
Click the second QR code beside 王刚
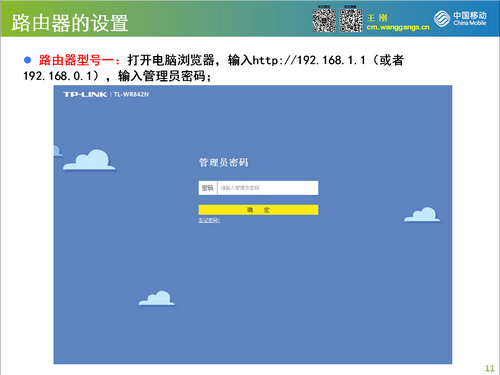351,20
